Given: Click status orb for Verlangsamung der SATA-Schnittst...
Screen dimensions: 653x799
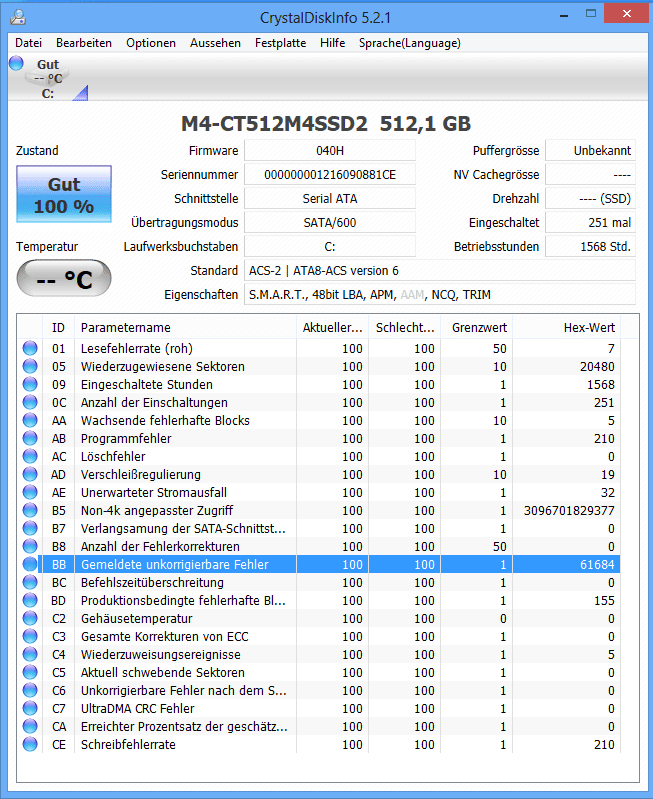Looking at the screenshot, I should (x=30, y=528).
